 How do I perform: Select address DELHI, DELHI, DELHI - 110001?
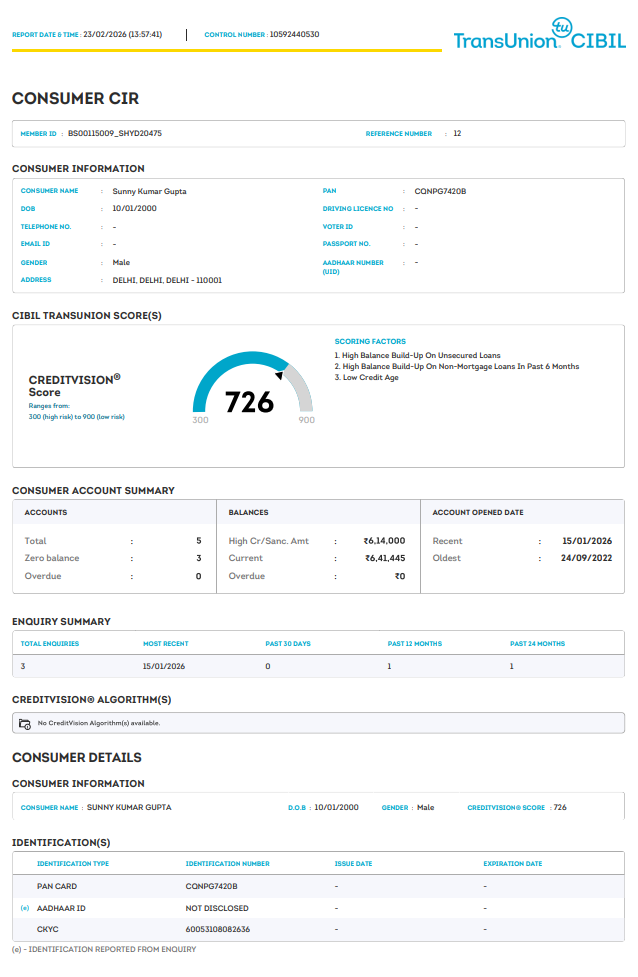(x=167, y=280)
